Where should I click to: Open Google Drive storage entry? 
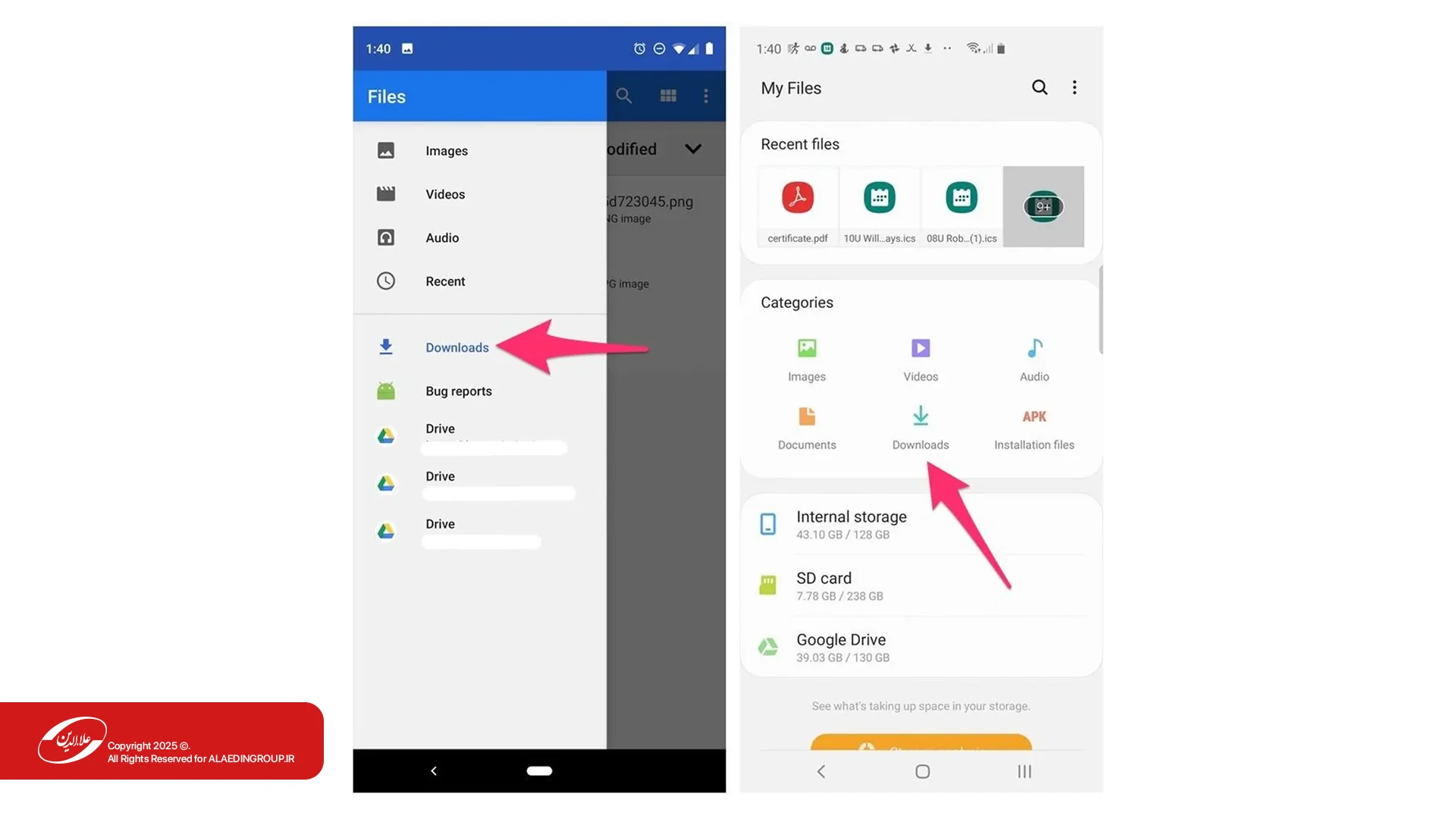840,647
